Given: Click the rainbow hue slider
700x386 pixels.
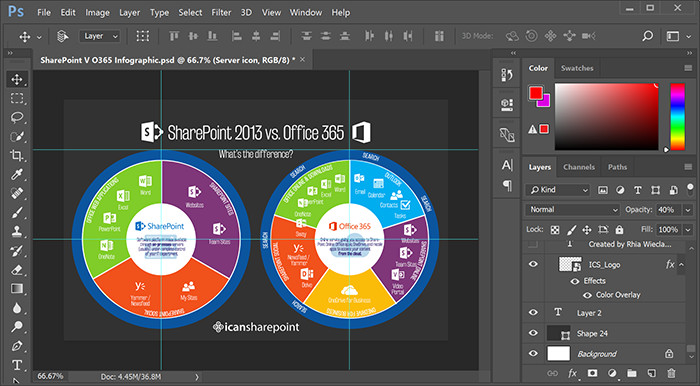Looking at the screenshot, I should point(677,116).
